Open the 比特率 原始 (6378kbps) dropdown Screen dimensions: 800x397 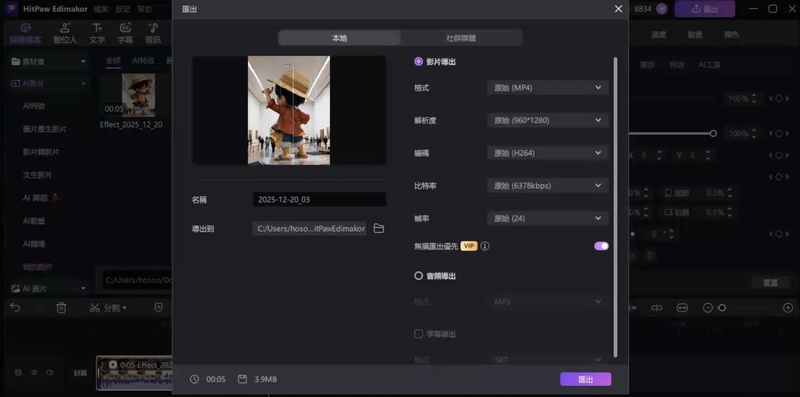click(x=548, y=186)
